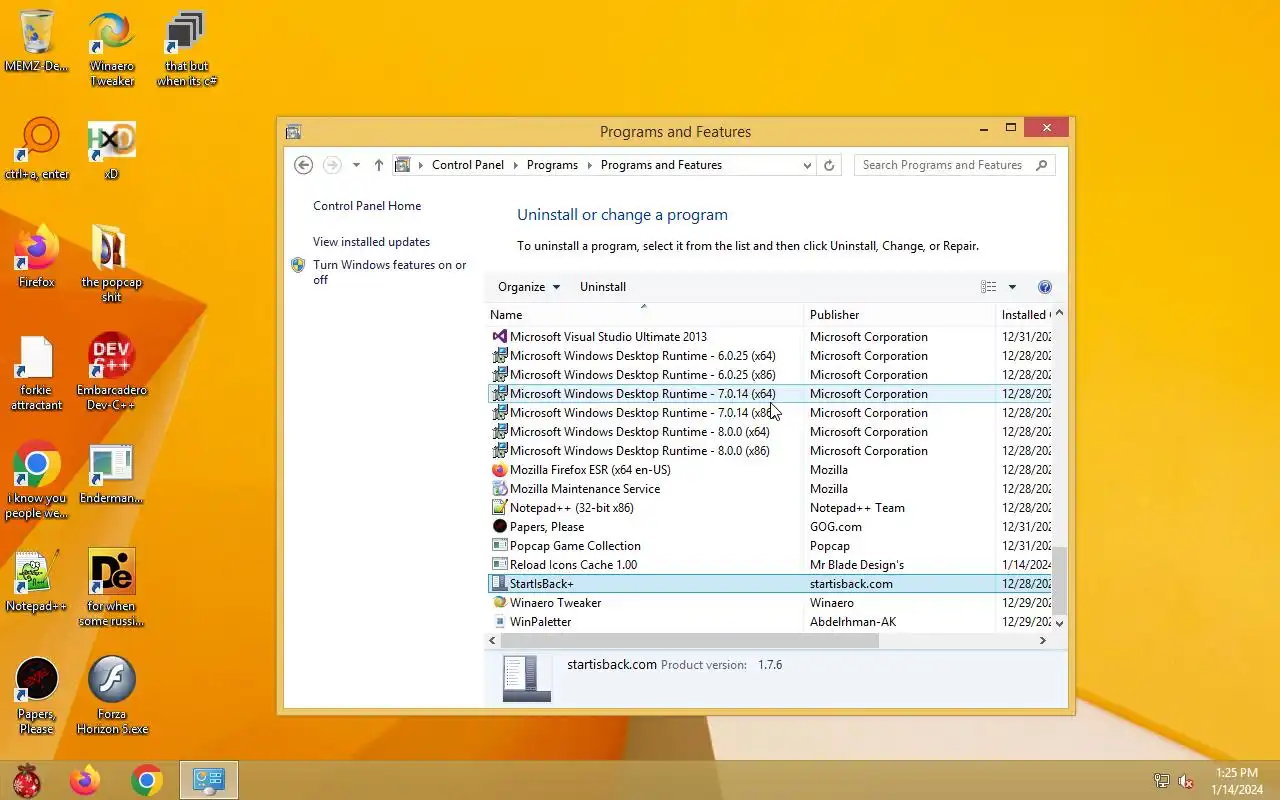Select Desktop Runtime - 8.0.0 (x64) row
The height and width of the screenshot is (800, 1280).
tap(768, 432)
